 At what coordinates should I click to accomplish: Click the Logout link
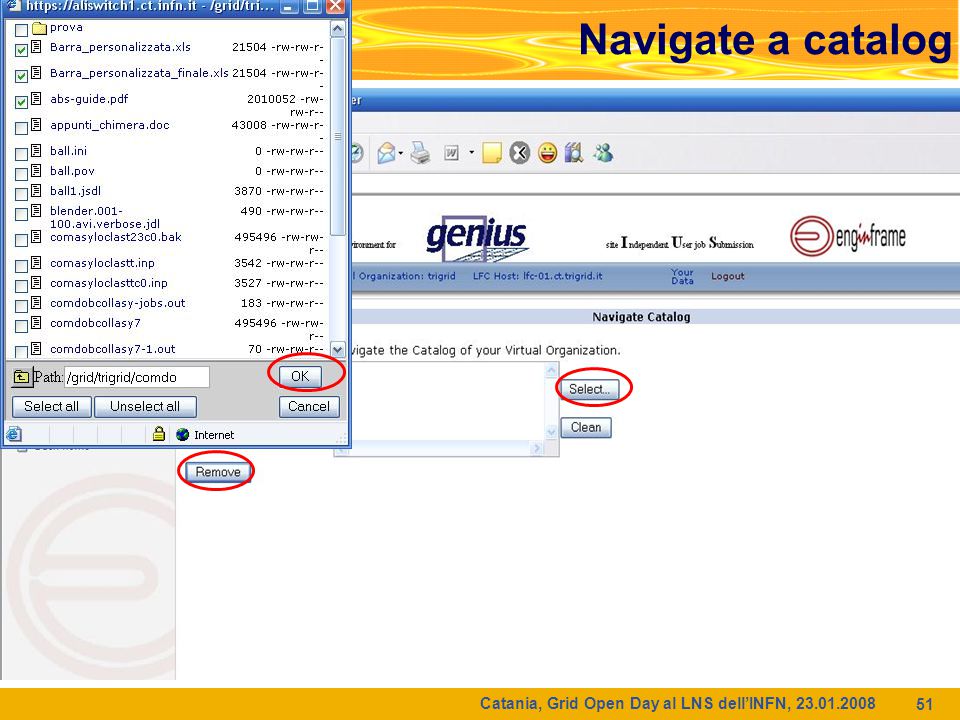coord(727,276)
